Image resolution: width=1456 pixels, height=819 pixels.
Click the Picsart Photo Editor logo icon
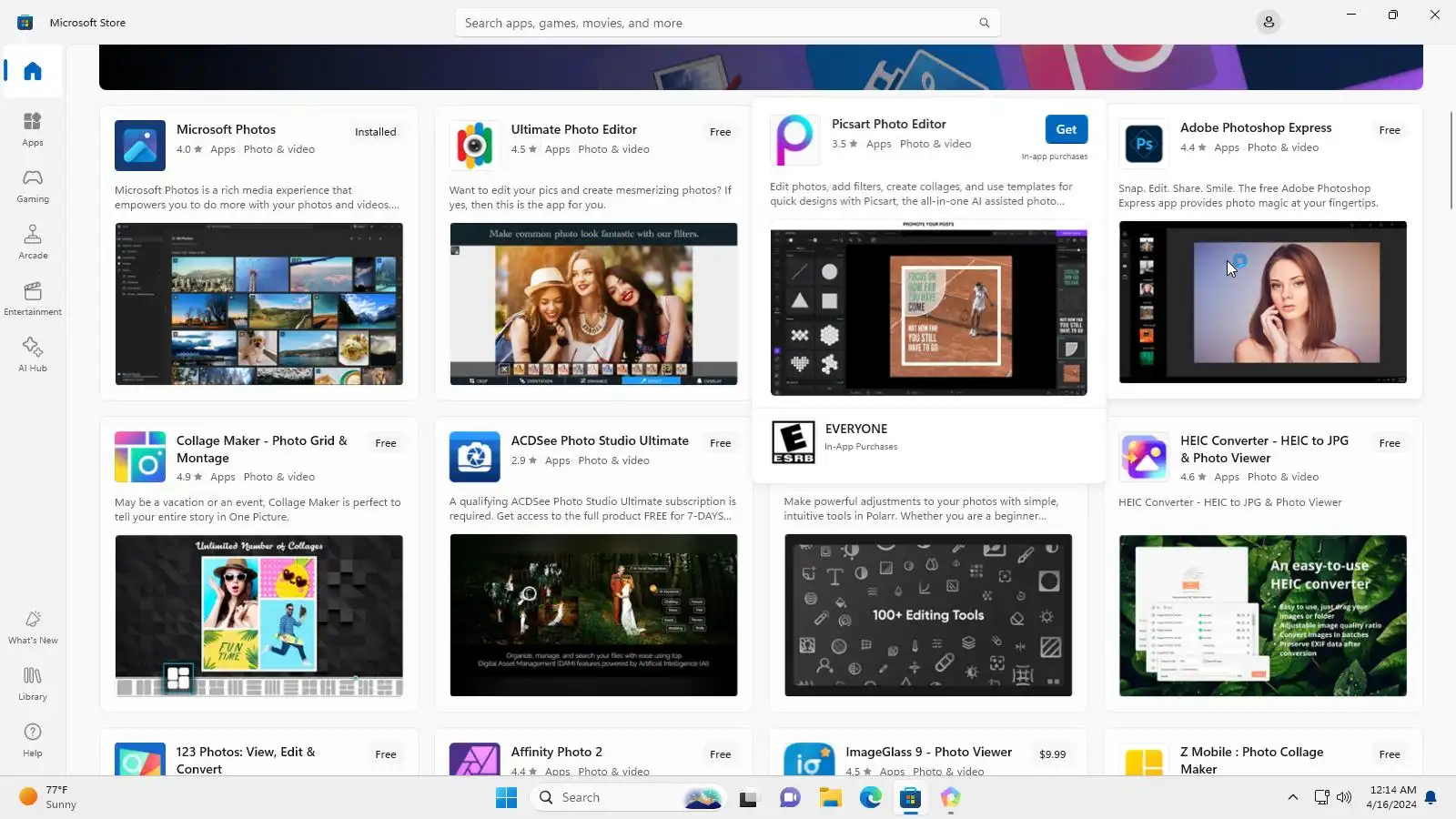pos(794,140)
